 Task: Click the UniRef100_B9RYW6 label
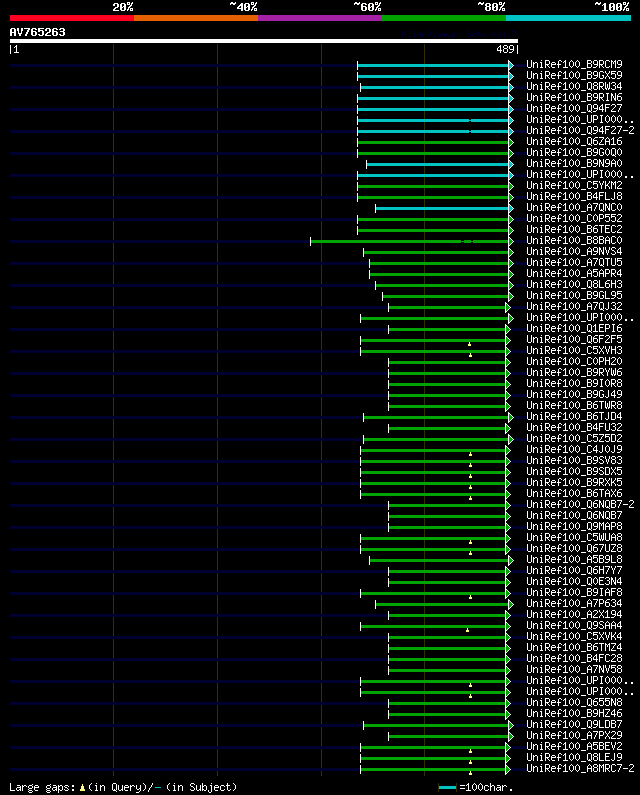[574, 373]
